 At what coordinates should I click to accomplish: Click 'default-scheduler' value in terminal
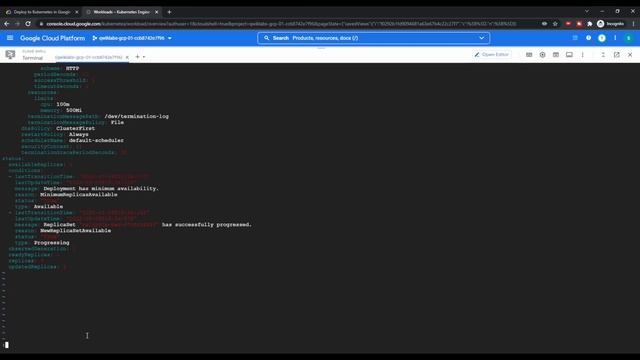[96, 140]
